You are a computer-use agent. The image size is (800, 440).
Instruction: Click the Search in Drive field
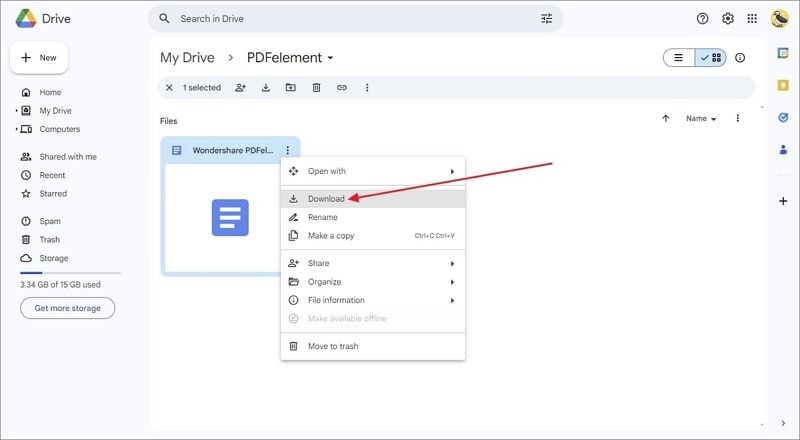pyautogui.click(x=356, y=18)
